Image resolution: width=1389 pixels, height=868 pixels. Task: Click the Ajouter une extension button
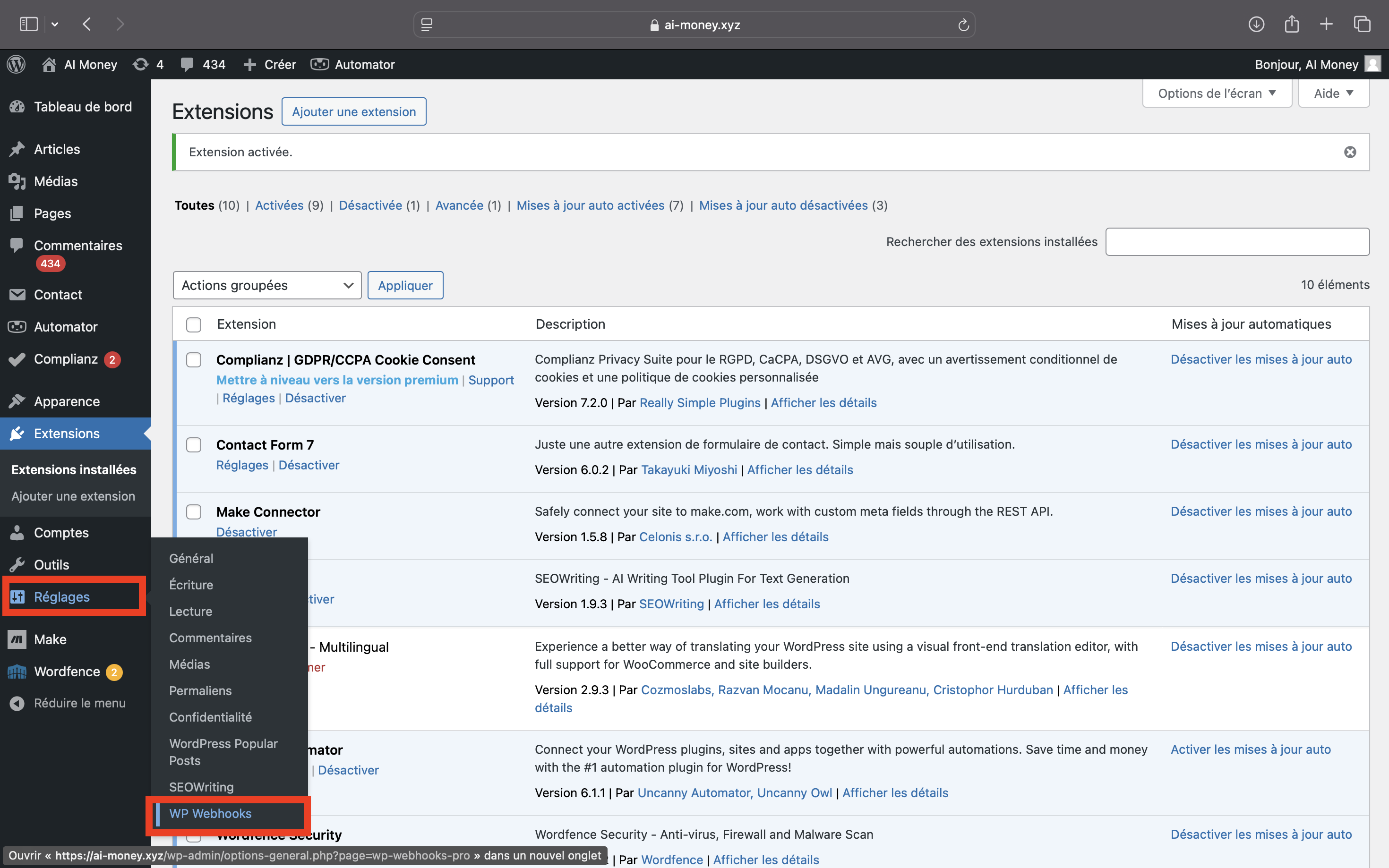pyautogui.click(x=354, y=111)
